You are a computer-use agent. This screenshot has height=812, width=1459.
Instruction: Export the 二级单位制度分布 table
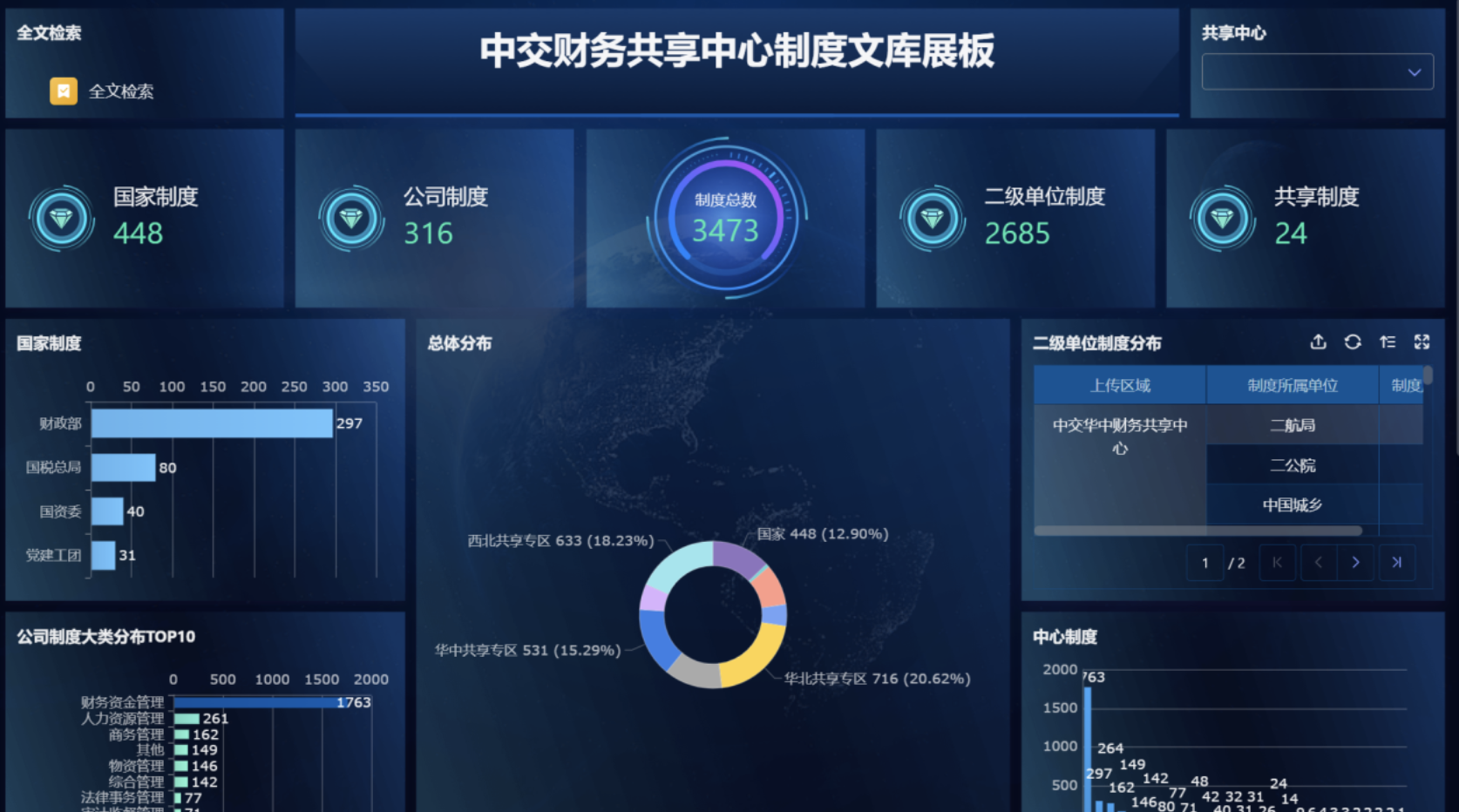[1319, 342]
